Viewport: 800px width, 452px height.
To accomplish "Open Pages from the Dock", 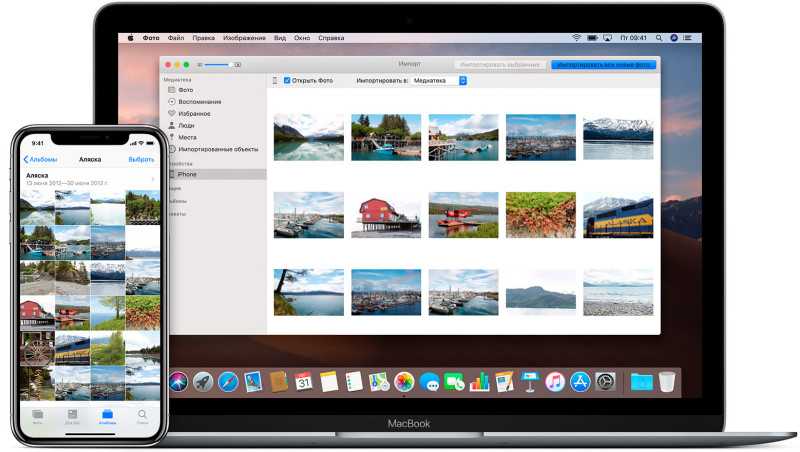I will tap(504, 382).
